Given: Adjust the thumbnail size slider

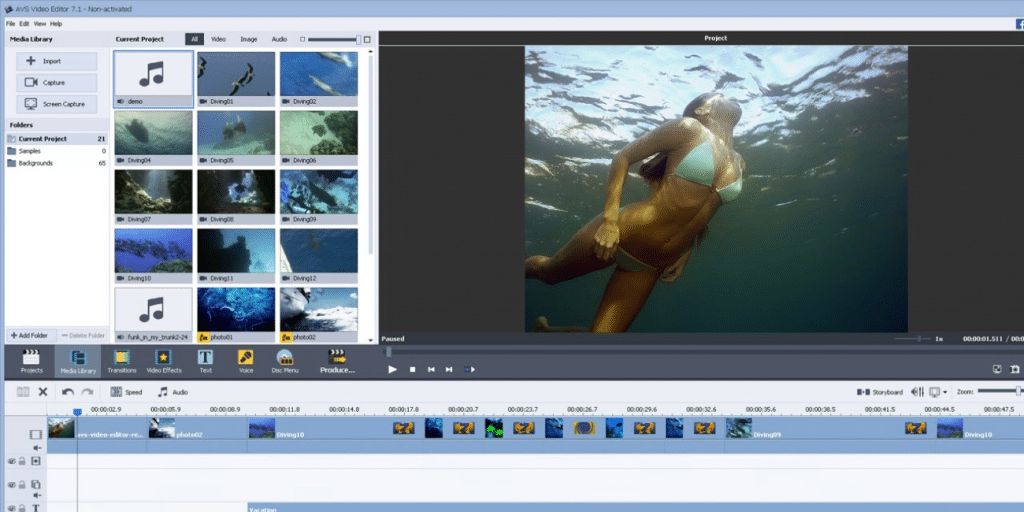Looking at the screenshot, I should [x=334, y=39].
